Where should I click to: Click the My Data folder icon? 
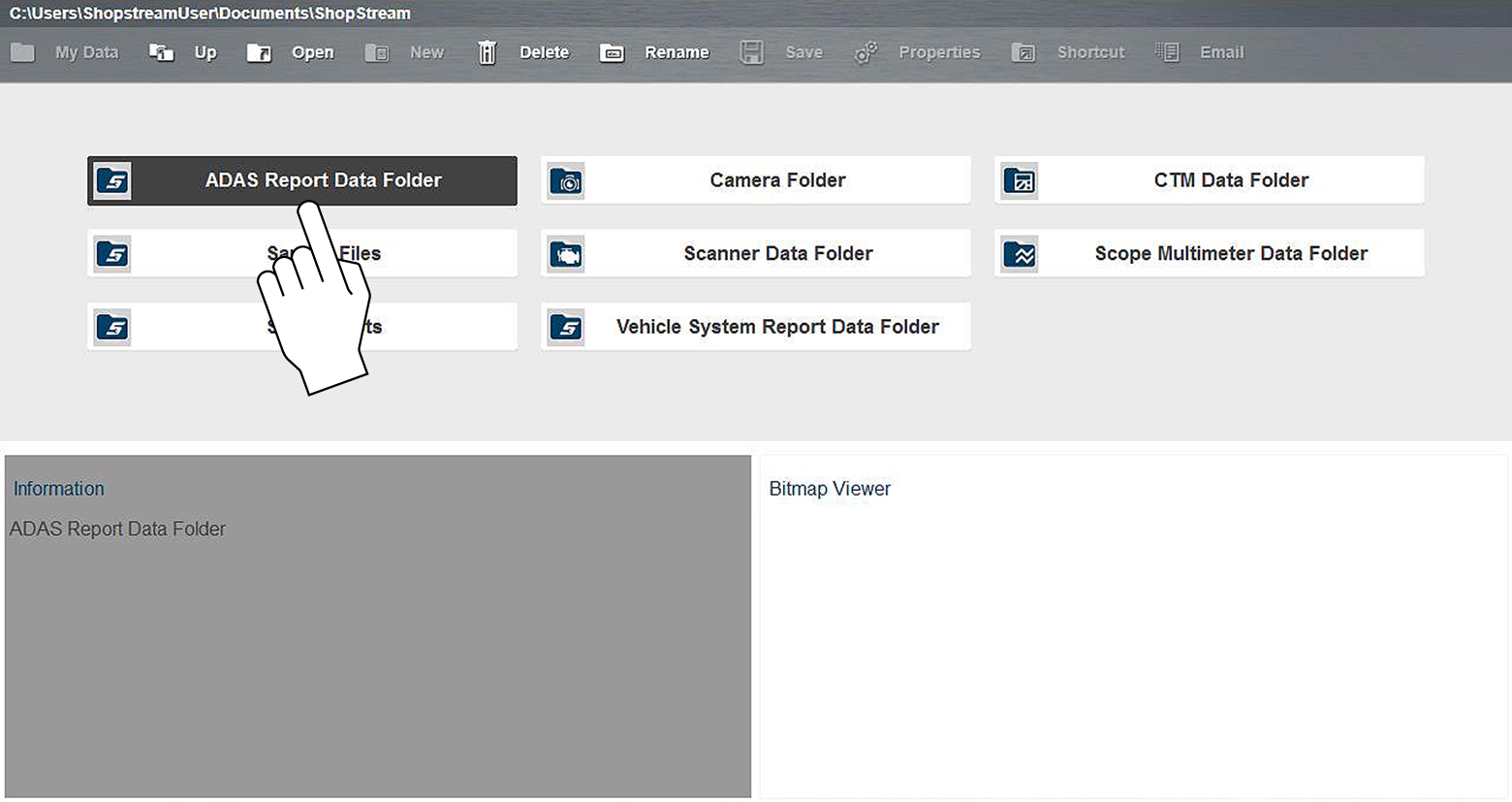23,52
